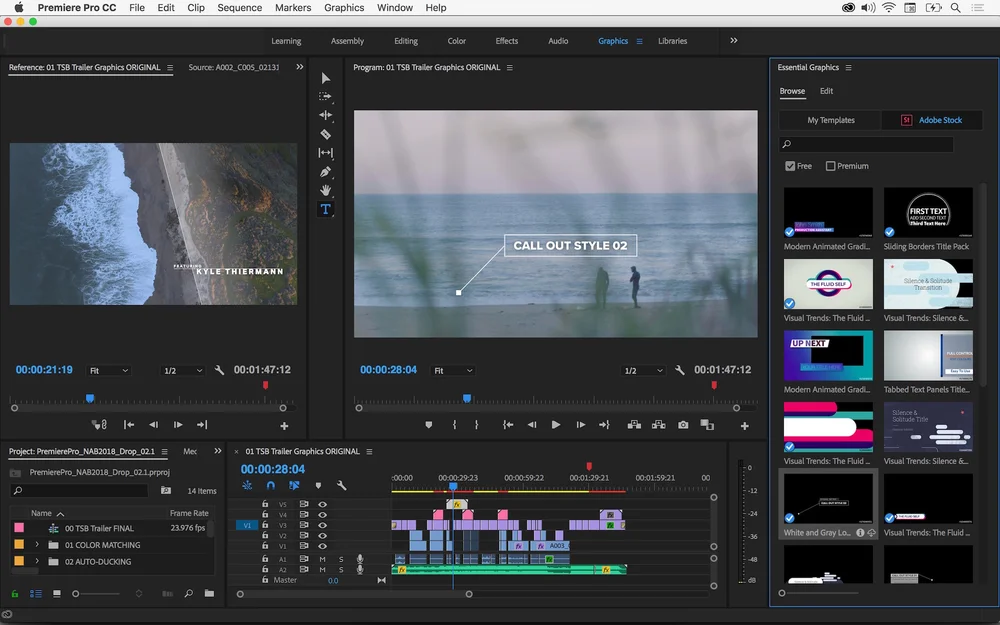Toggle visibility of track V3
Viewport: 1000px width, 625px height.
point(323,526)
